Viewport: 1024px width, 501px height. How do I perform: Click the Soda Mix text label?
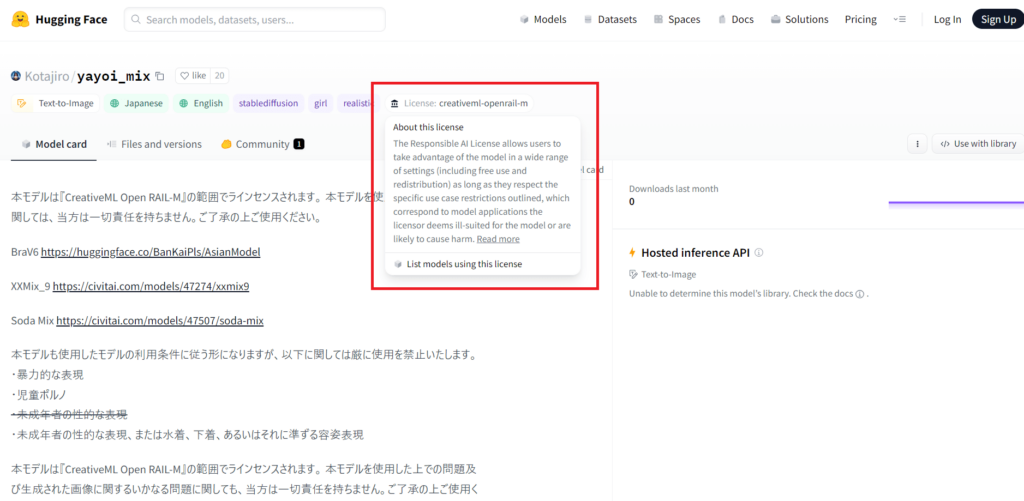click(33, 321)
